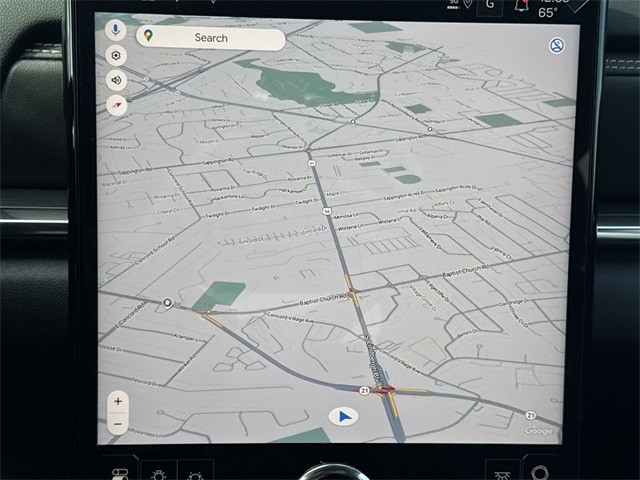
Task: Open notifications via the bell icon
Action: 521,5
